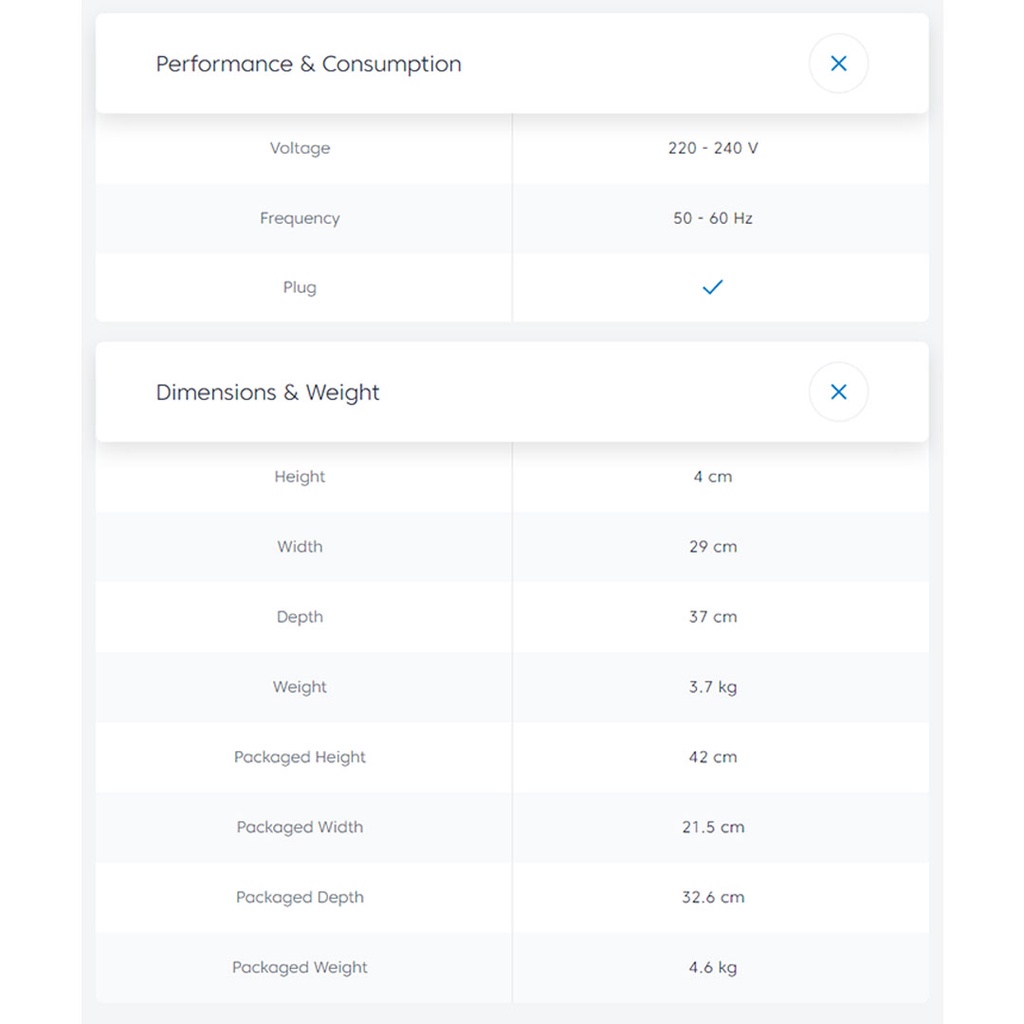This screenshot has height=1024, width=1024.
Task: Click the Dimensions & Weight heading text
Action: pos(267,392)
